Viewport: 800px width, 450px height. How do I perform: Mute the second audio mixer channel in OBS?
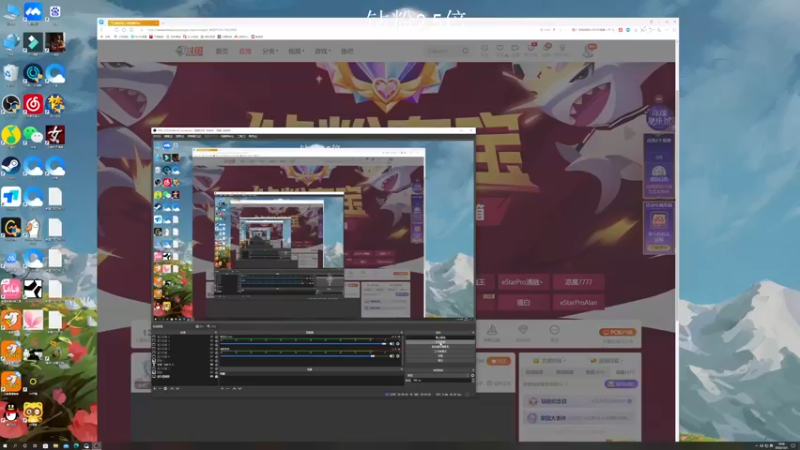[x=392, y=356]
